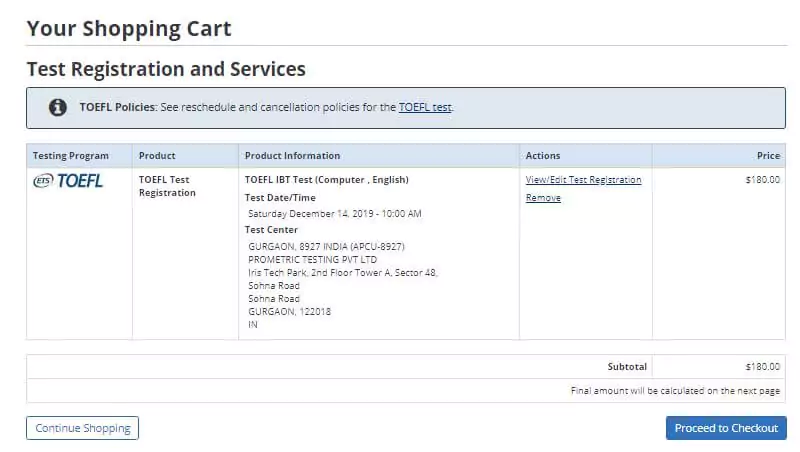Click the info icon in the policies banner
800x452 pixels.
click(x=59, y=107)
